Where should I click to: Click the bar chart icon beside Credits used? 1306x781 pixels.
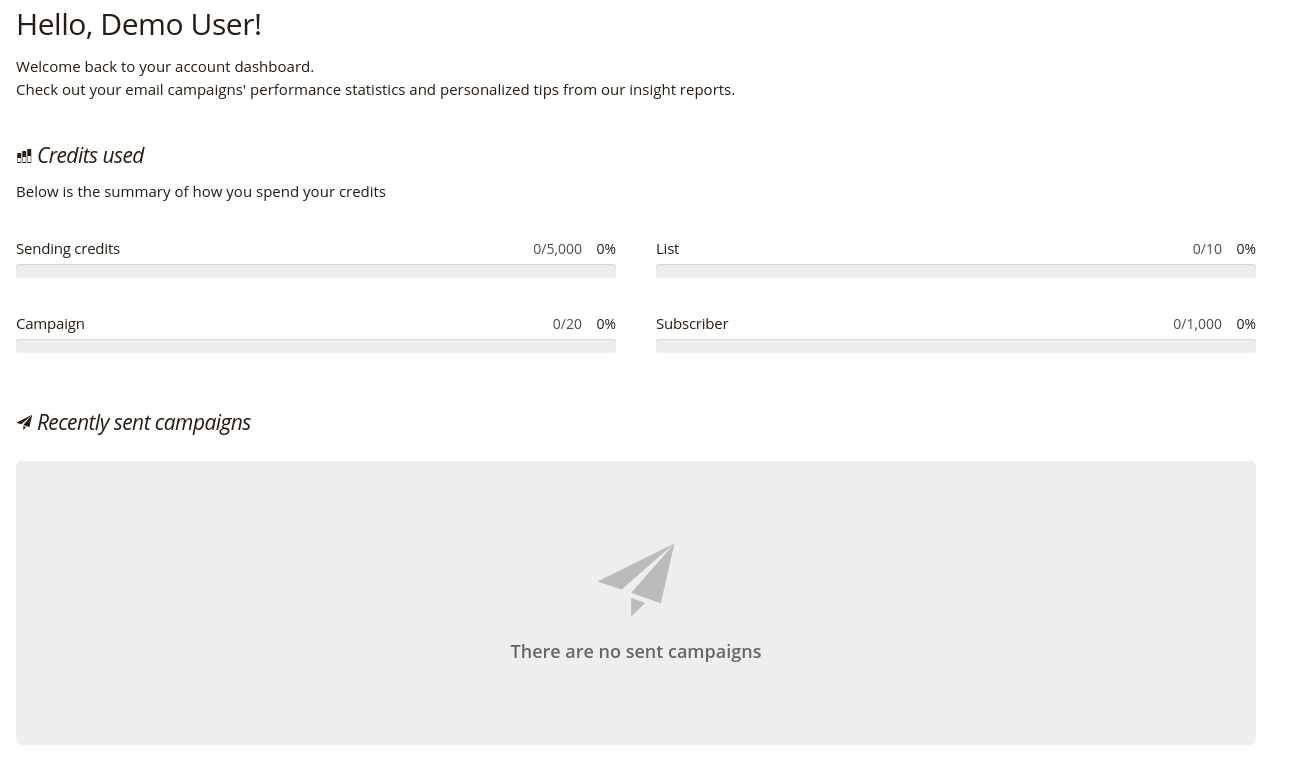[24, 156]
